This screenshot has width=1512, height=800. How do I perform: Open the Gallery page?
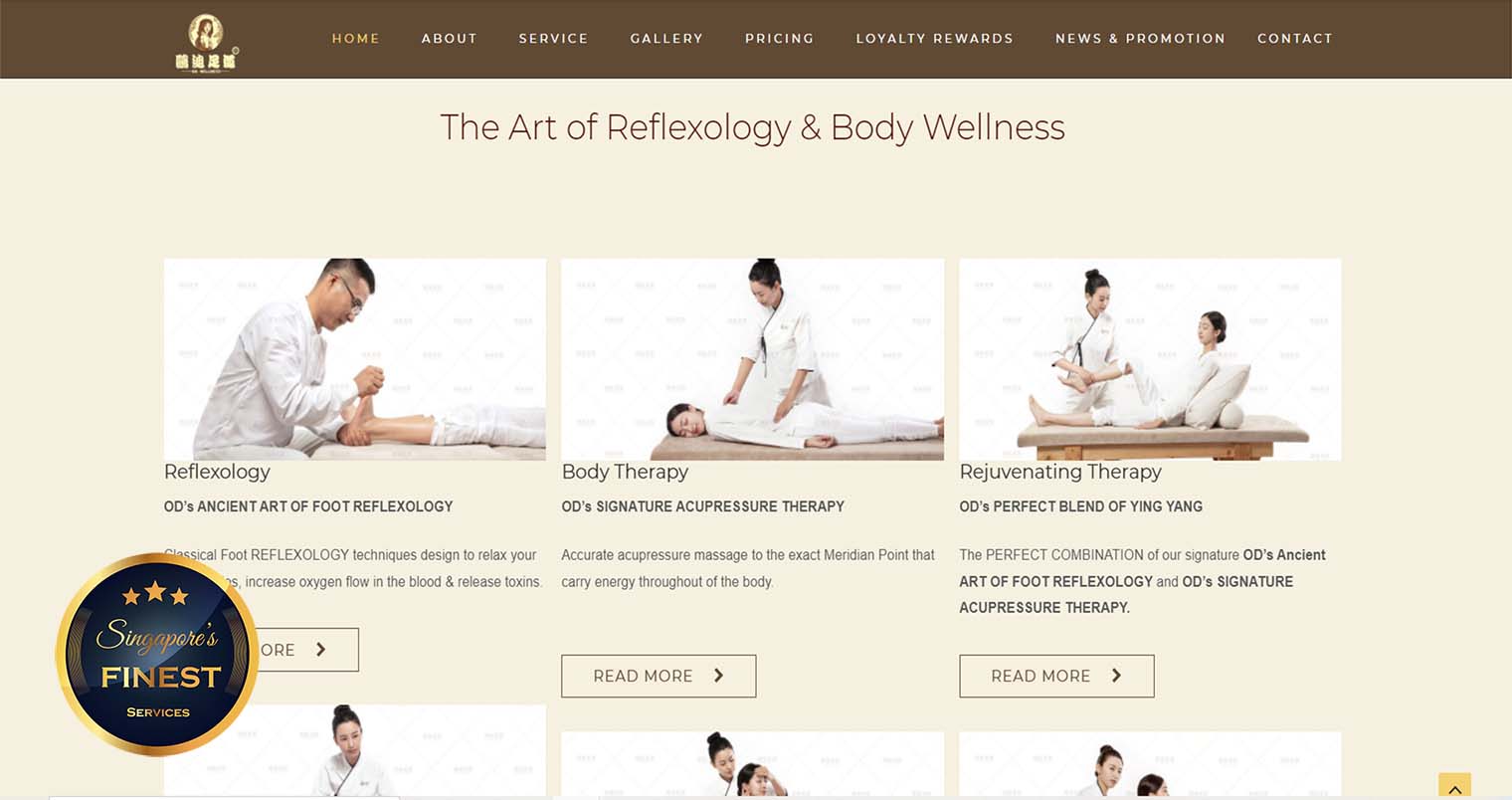click(x=666, y=39)
